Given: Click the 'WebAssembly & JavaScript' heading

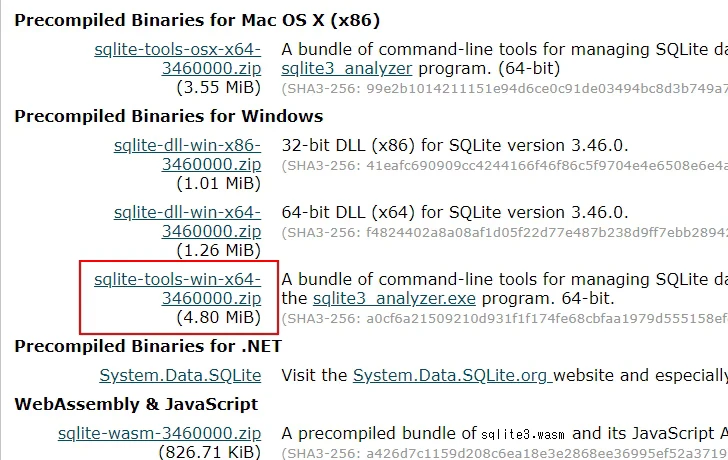Looking at the screenshot, I should [136, 404].
